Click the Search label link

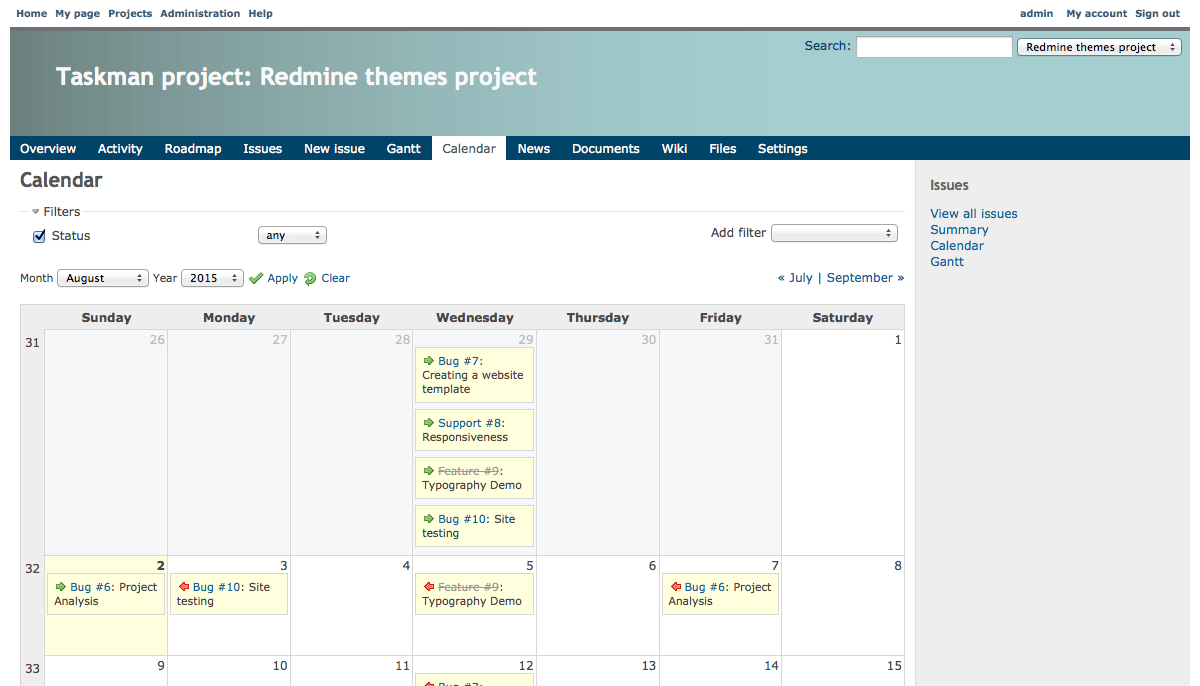pos(826,45)
